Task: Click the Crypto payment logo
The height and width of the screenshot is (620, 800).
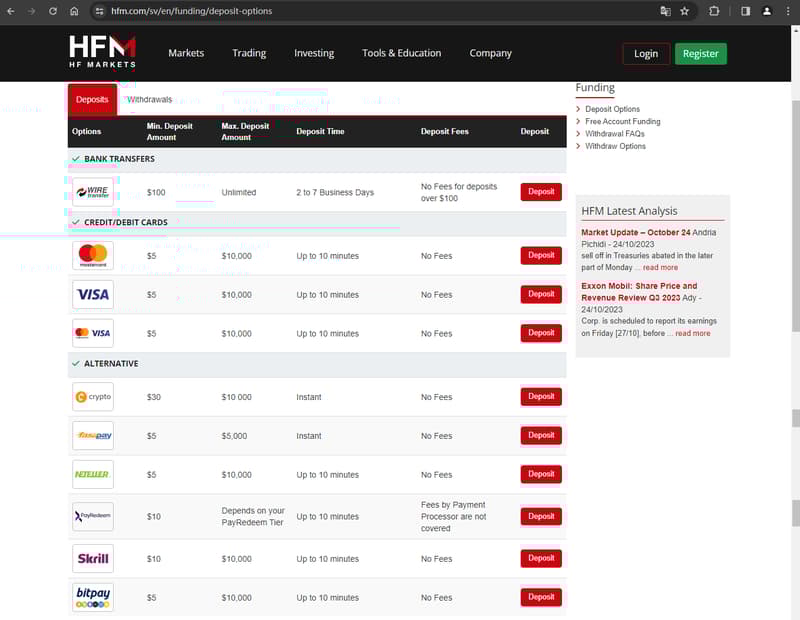Action: coord(93,397)
